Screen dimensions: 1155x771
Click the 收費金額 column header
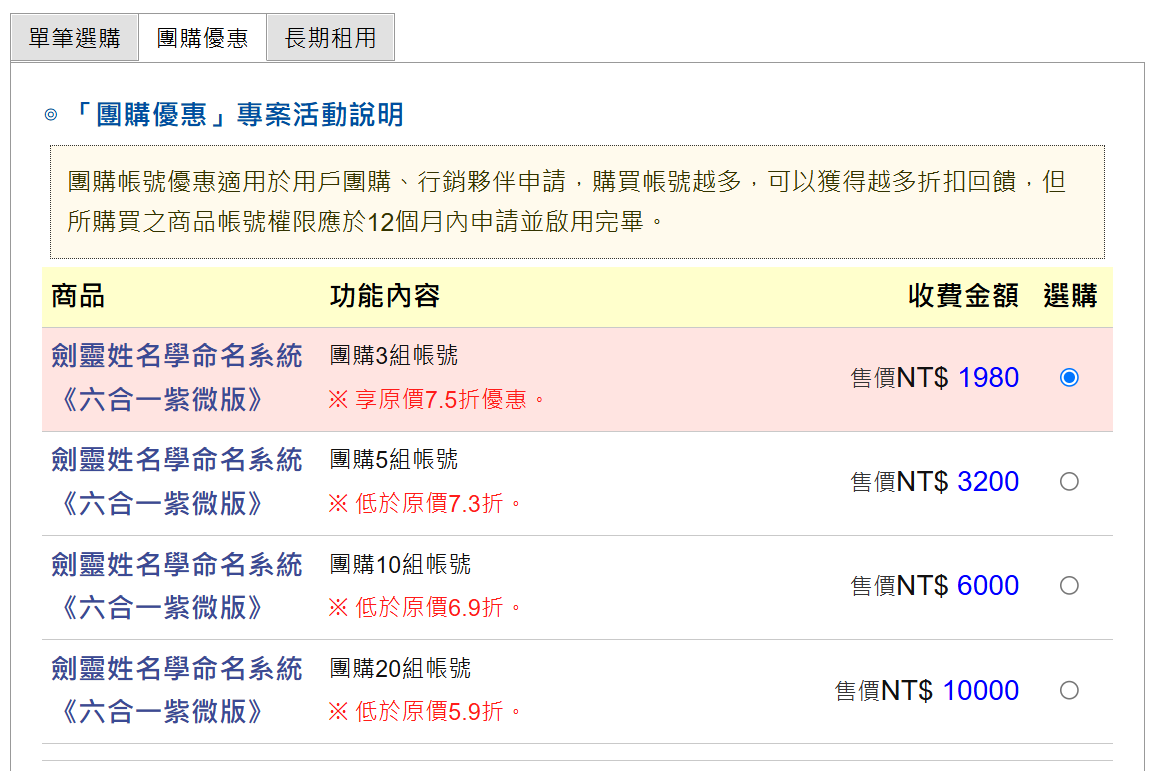[962, 296]
